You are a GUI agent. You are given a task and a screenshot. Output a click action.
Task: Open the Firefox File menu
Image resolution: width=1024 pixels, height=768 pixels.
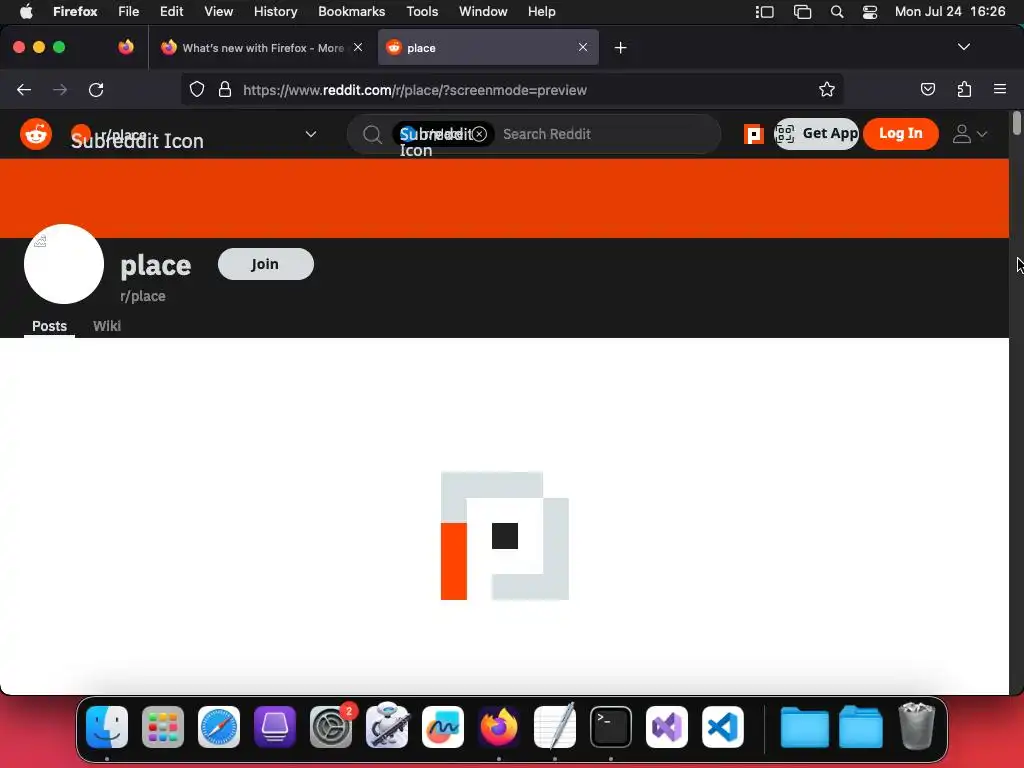(x=129, y=11)
